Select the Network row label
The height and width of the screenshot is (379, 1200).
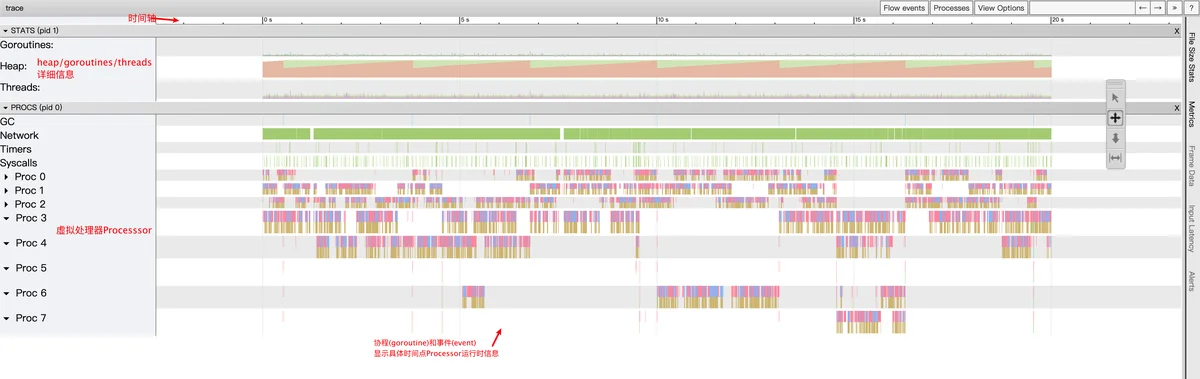(20, 135)
